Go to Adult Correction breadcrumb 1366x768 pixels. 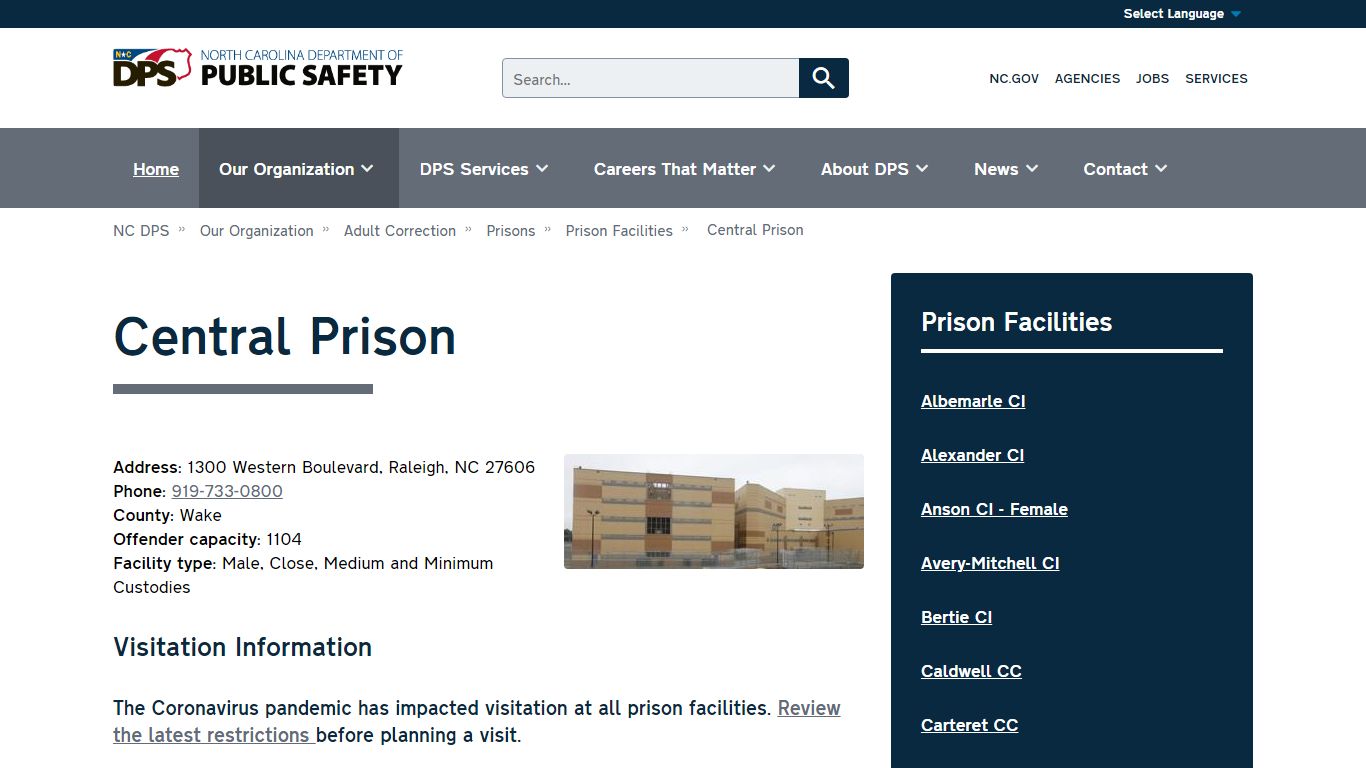pyautogui.click(x=400, y=230)
